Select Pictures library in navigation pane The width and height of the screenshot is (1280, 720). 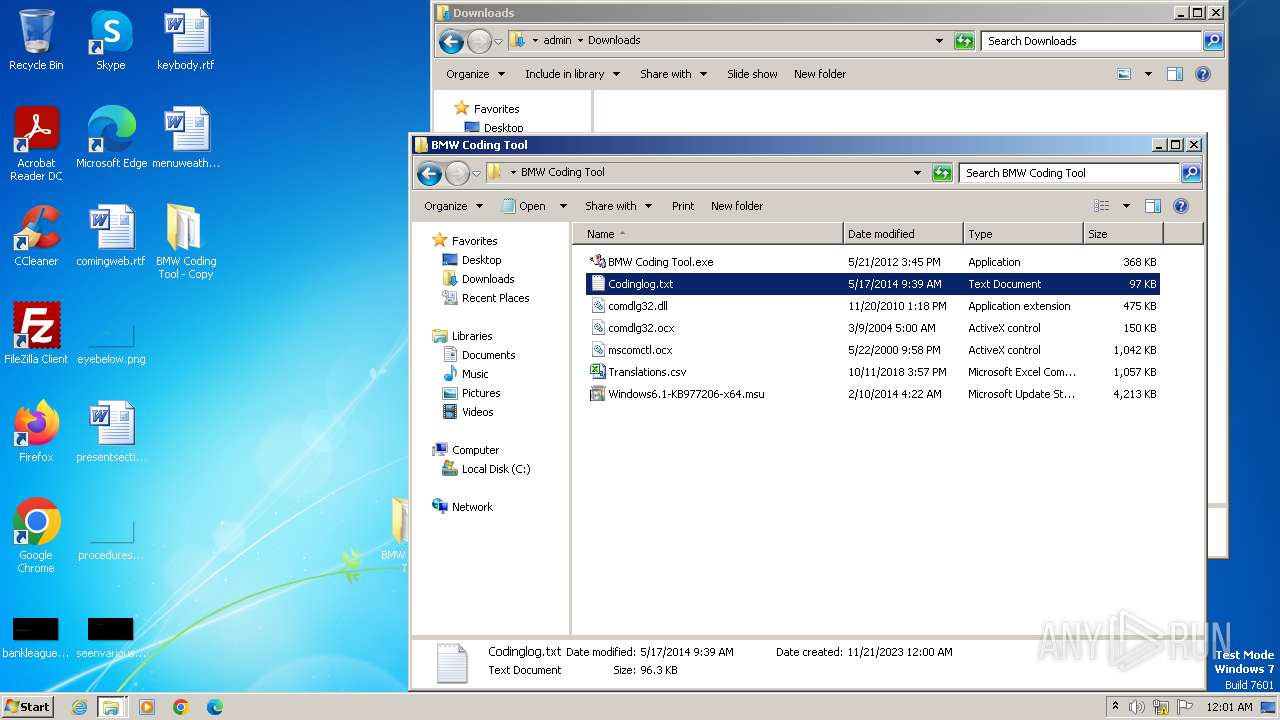480,393
